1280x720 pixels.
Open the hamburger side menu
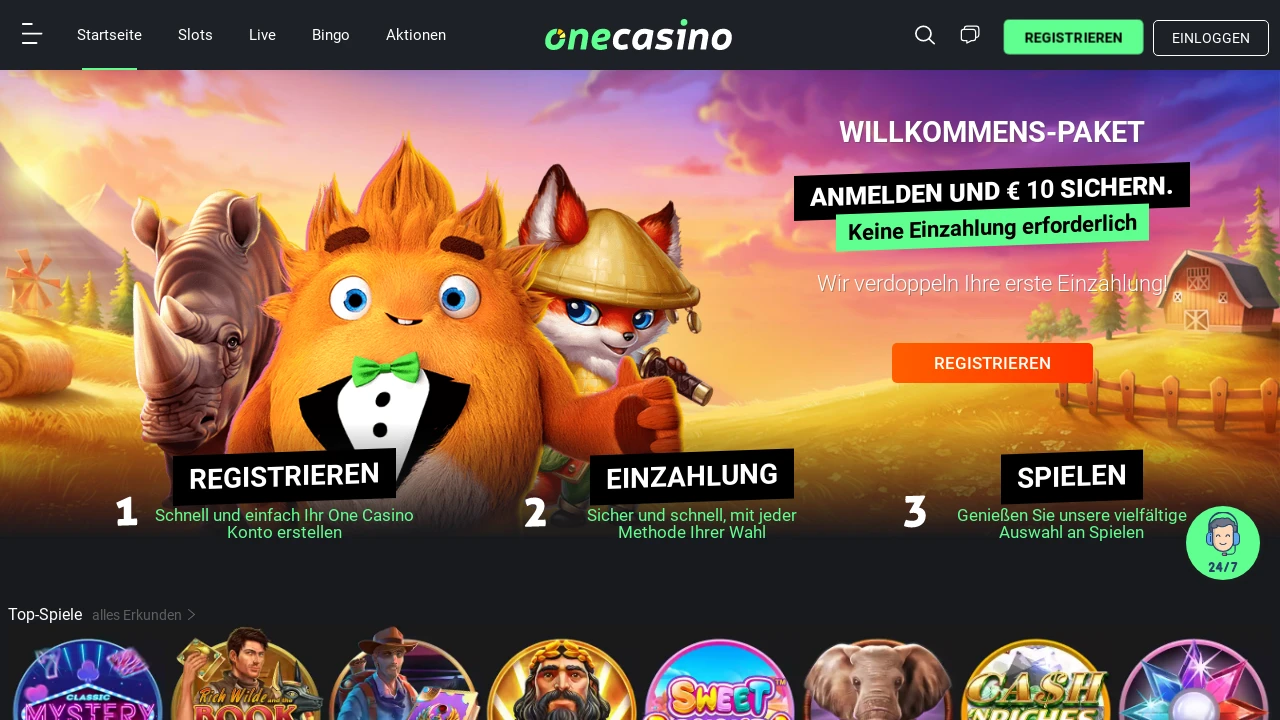point(32,35)
